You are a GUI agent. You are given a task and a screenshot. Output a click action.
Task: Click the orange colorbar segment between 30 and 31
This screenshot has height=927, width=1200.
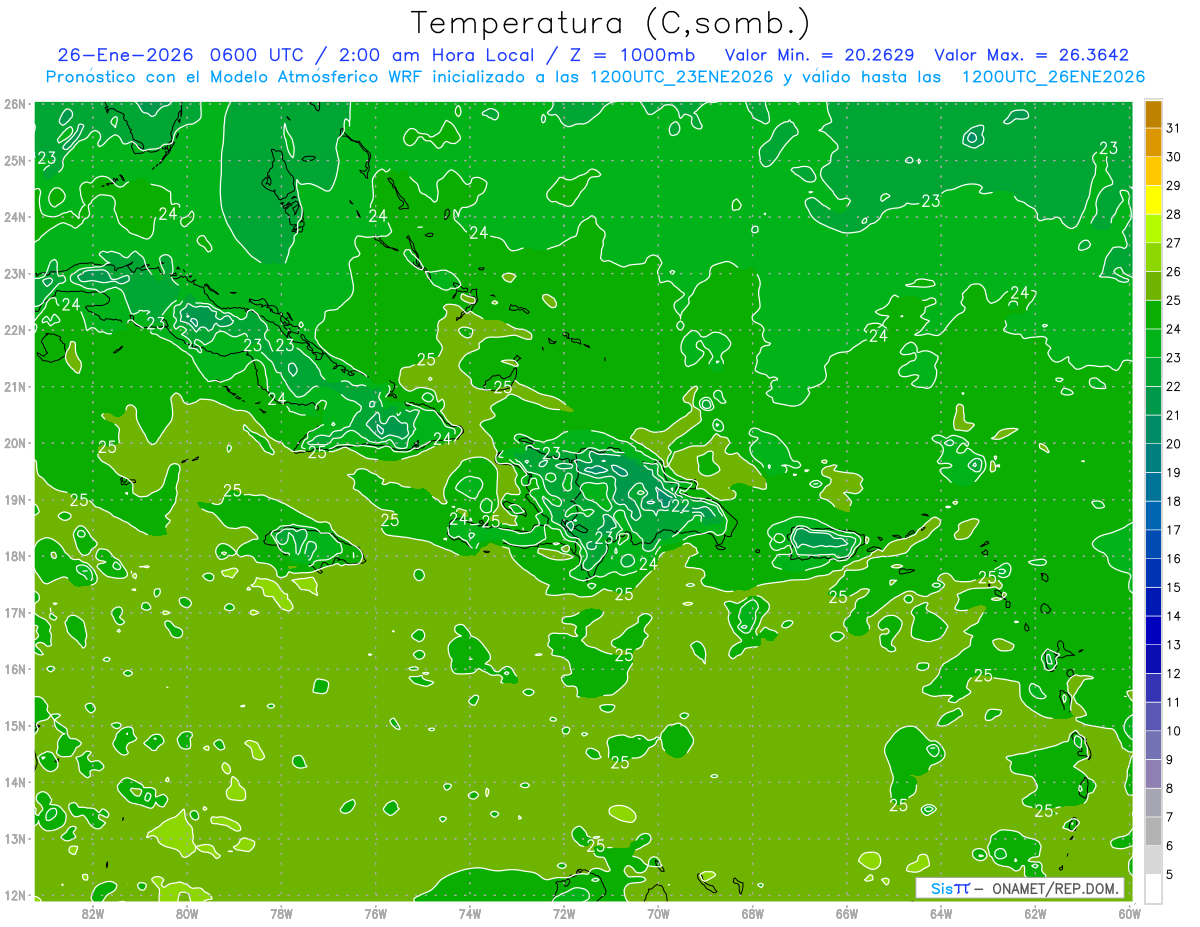coord(1153,143)
